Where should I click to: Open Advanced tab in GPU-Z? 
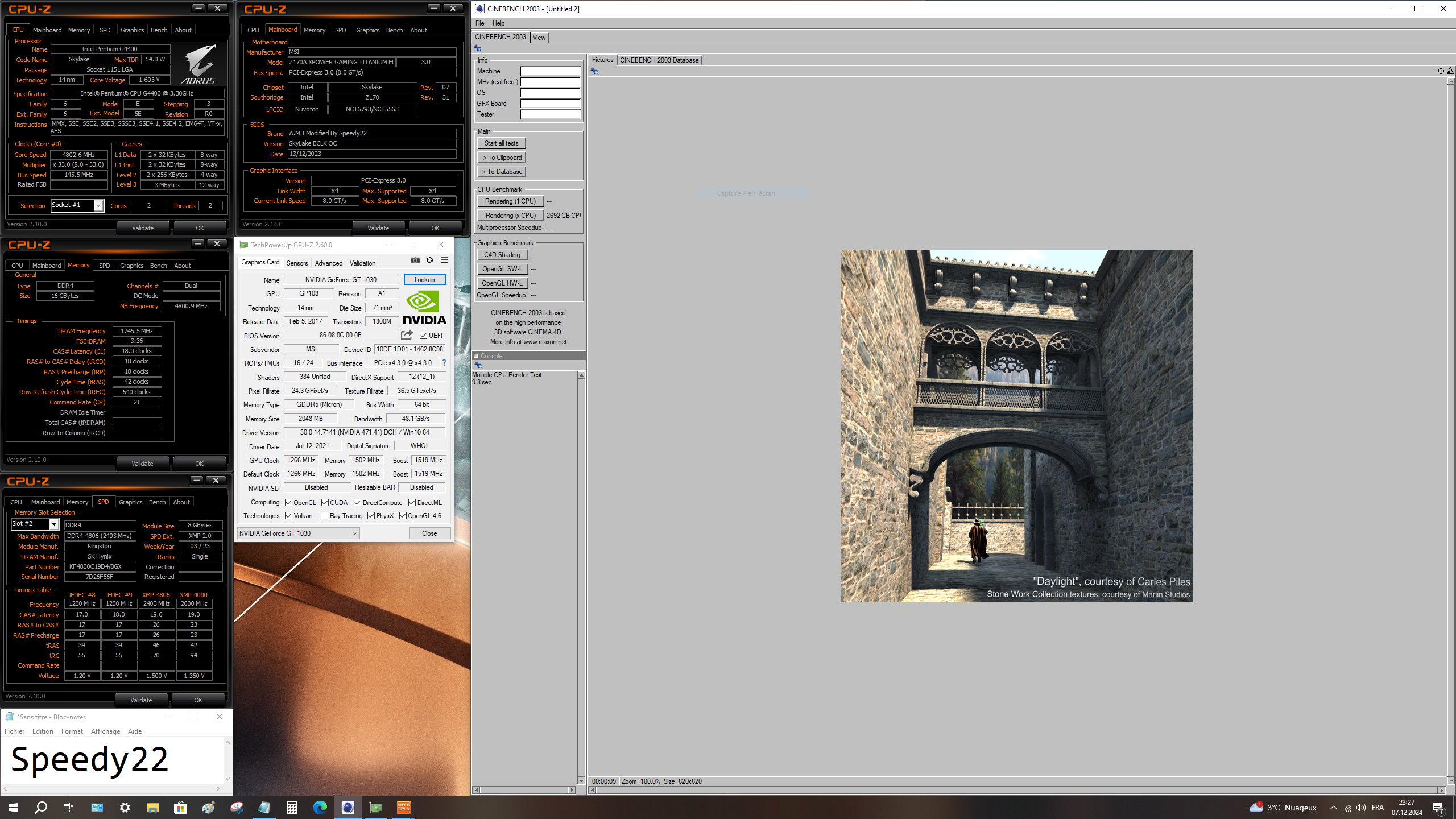pyautogui.click(x=329, y=263)
